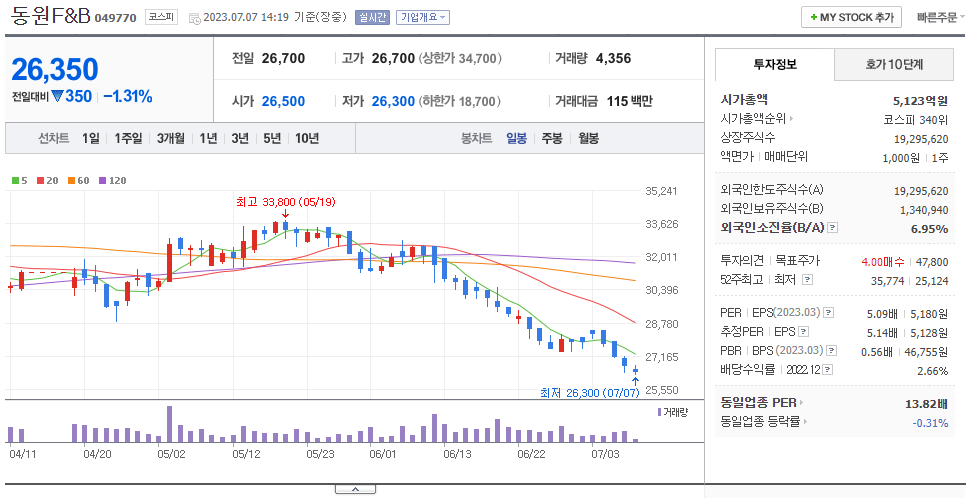972x498 pixels.
Task: Click the 목표주가 value 47,800
Action: click(932, 262)
